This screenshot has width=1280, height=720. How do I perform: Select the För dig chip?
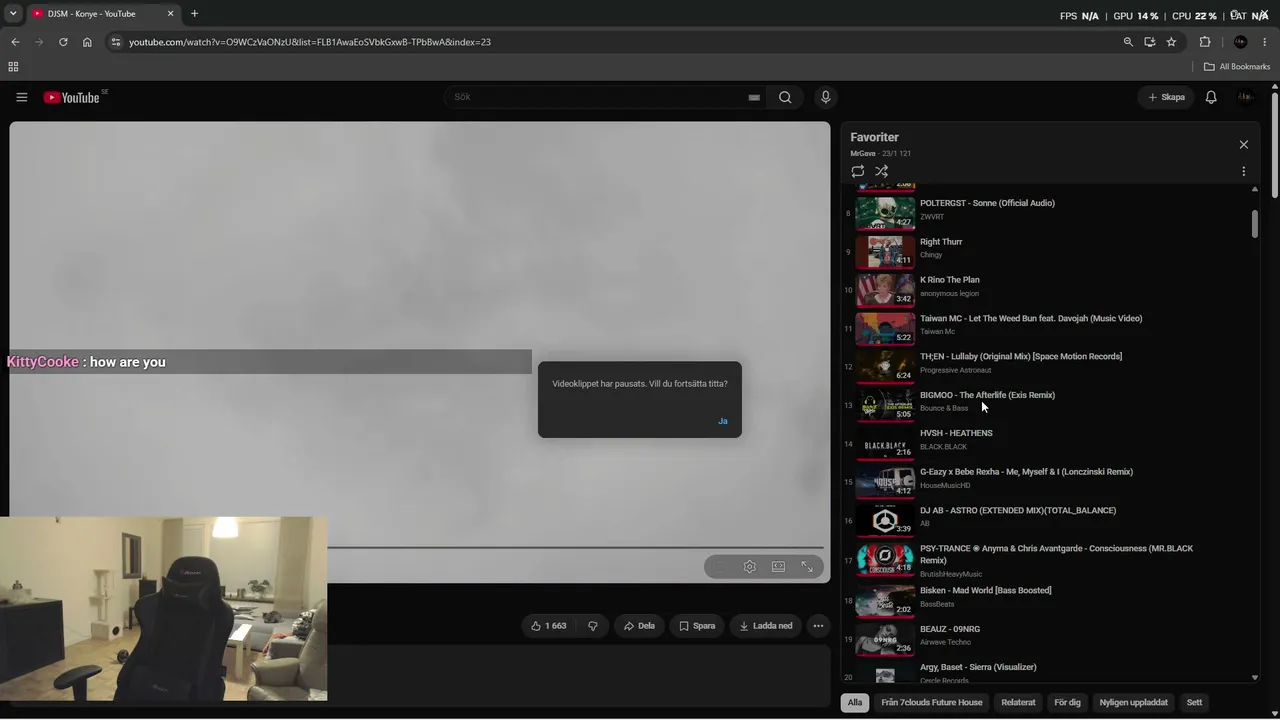click(1067, 703)
